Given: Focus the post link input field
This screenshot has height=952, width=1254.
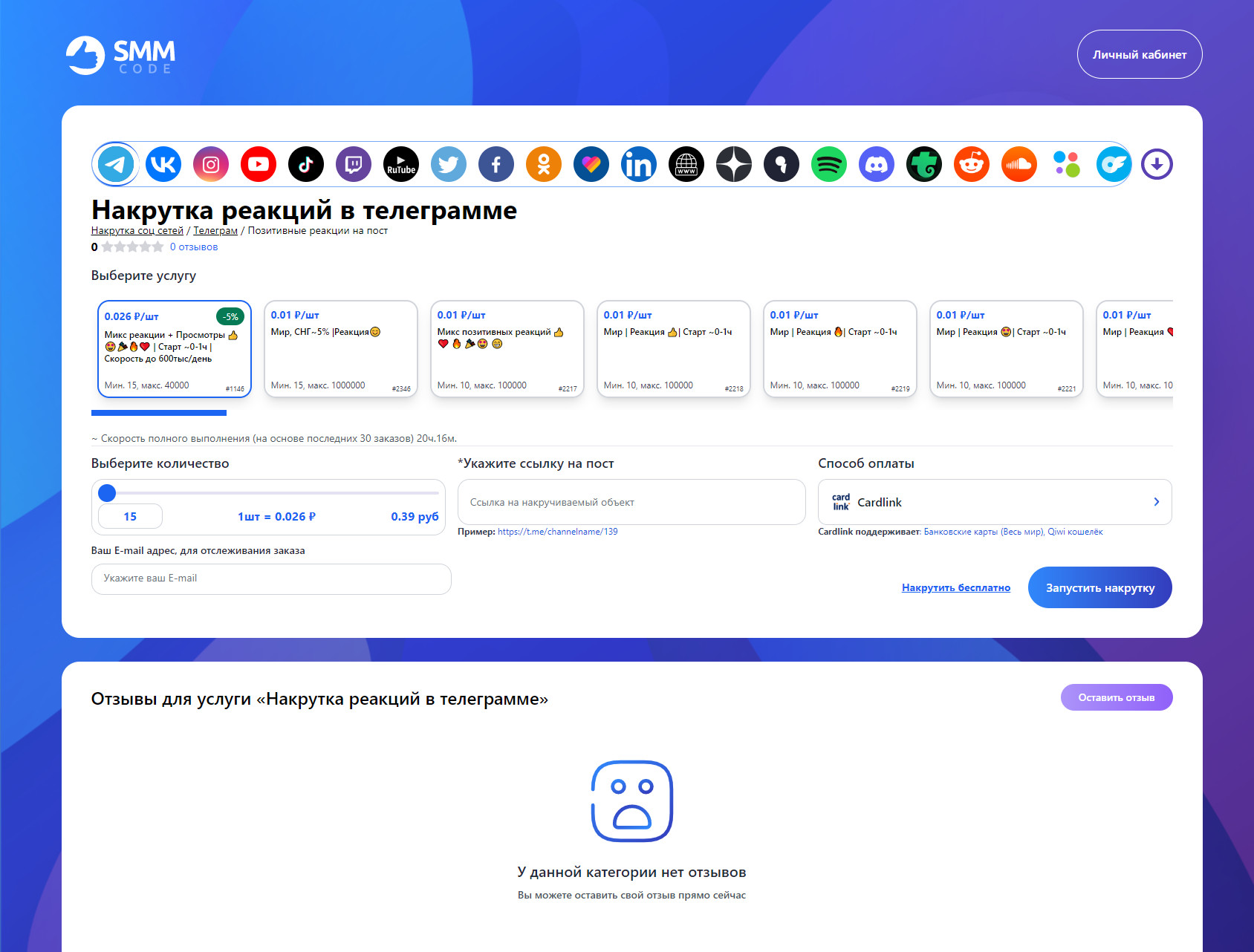Looking at the screenshot, I should tap(631, 502).
